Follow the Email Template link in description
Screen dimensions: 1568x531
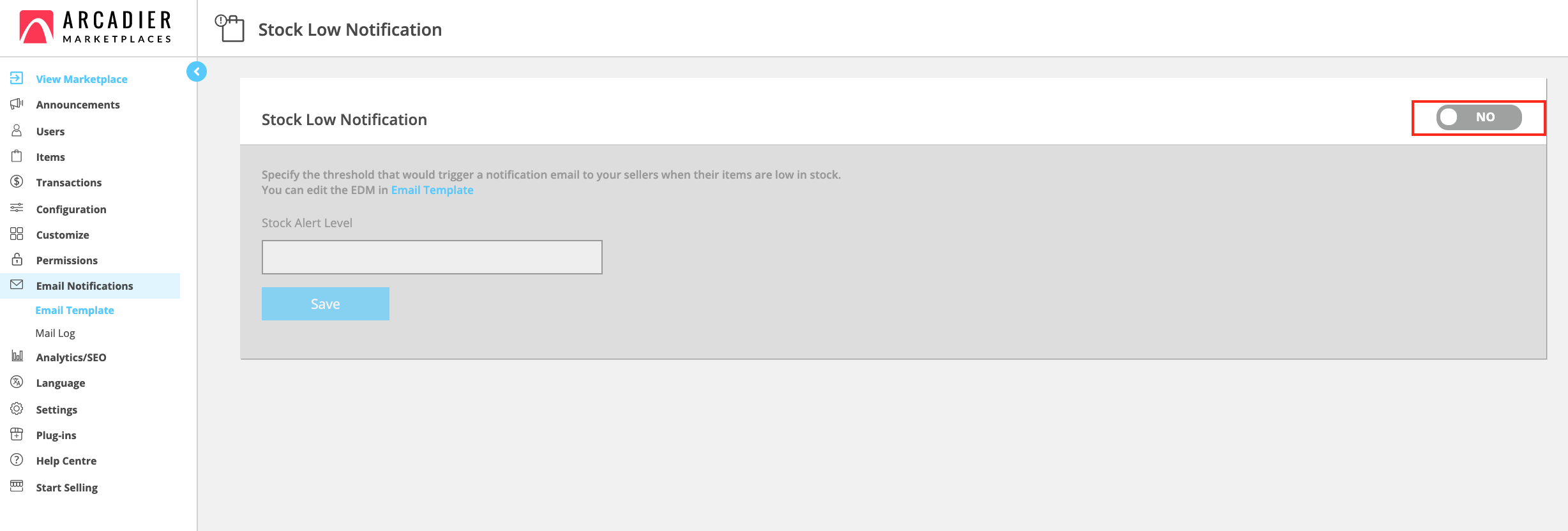coord(432,190)
